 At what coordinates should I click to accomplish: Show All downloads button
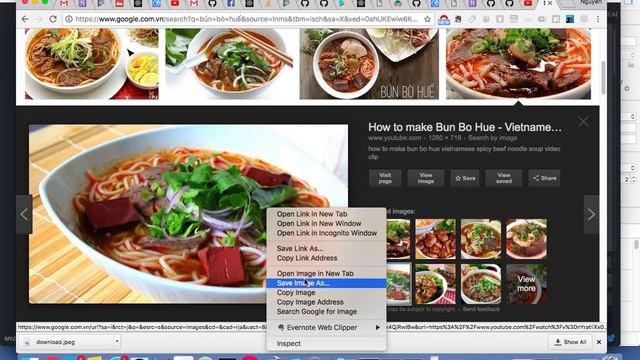[570, 342]
